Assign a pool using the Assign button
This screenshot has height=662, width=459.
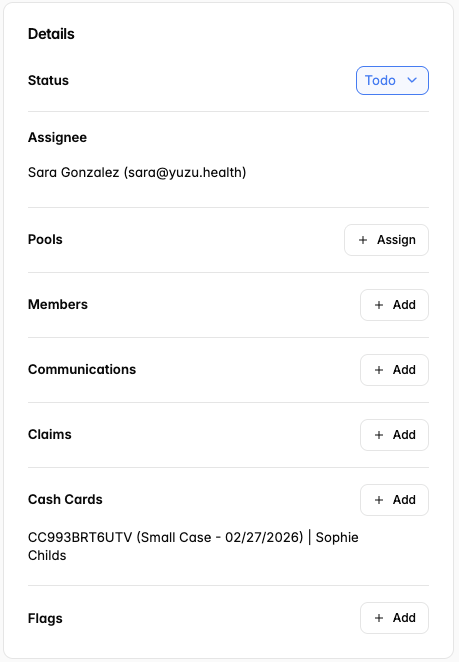coord(386,240)
